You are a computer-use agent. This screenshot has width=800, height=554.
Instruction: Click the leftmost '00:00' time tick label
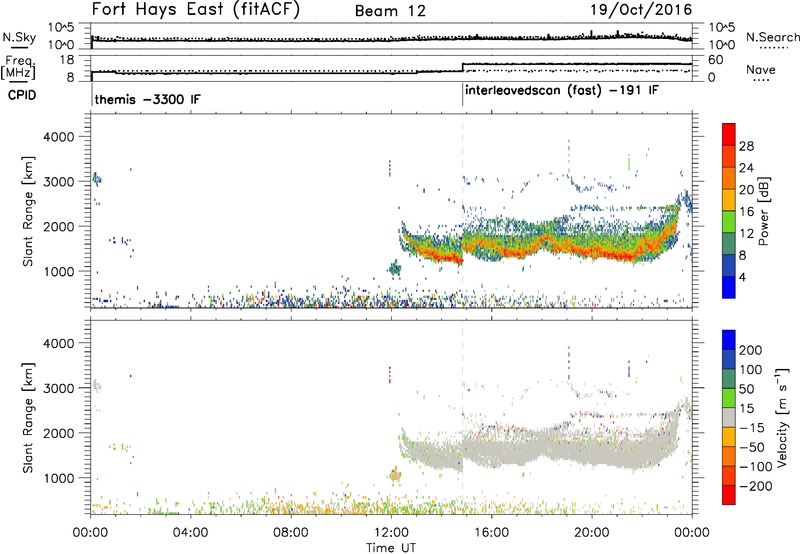(x=90, y=533)
